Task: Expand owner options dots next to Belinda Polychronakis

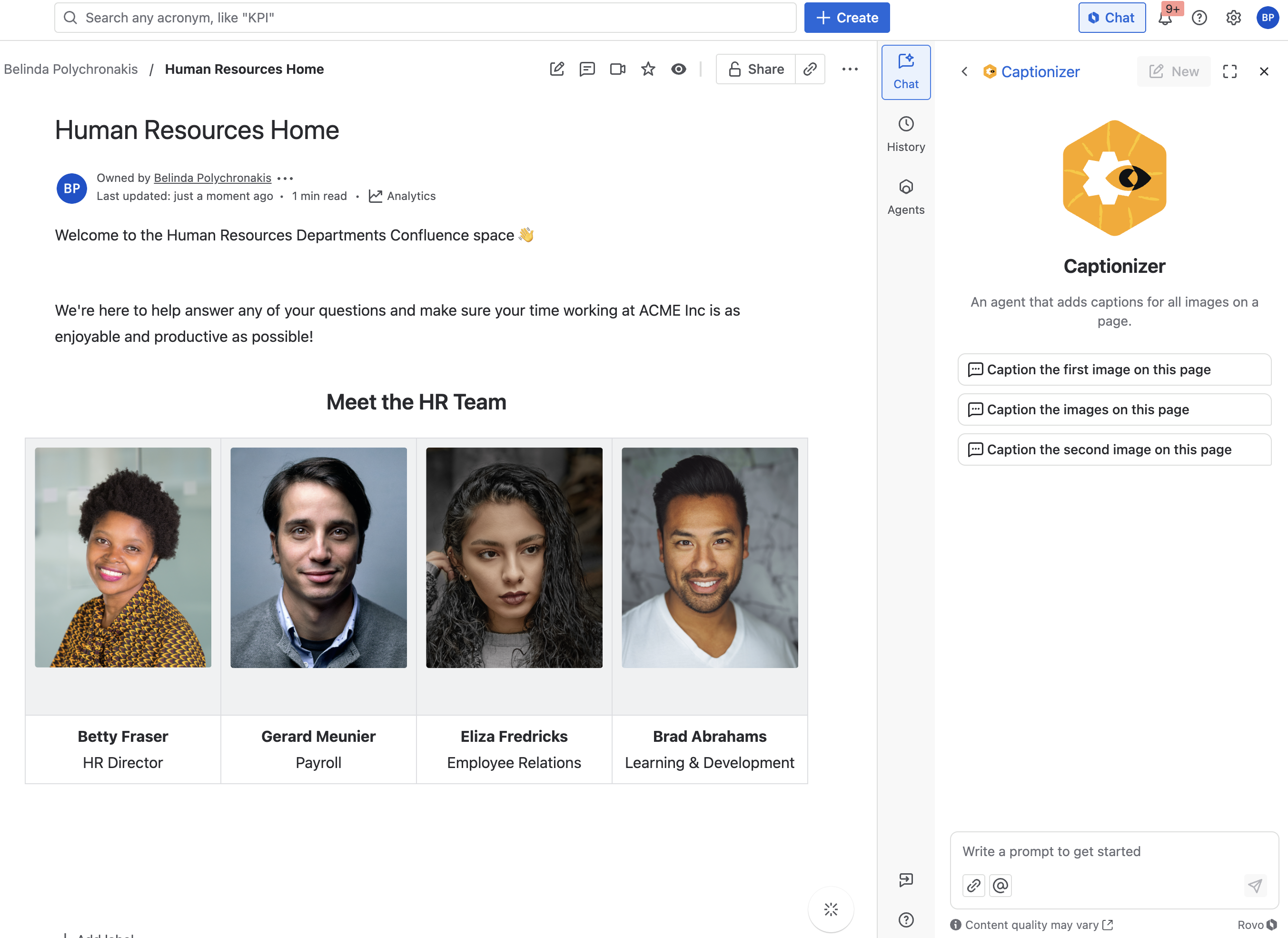Action: [x=285, y=179]
